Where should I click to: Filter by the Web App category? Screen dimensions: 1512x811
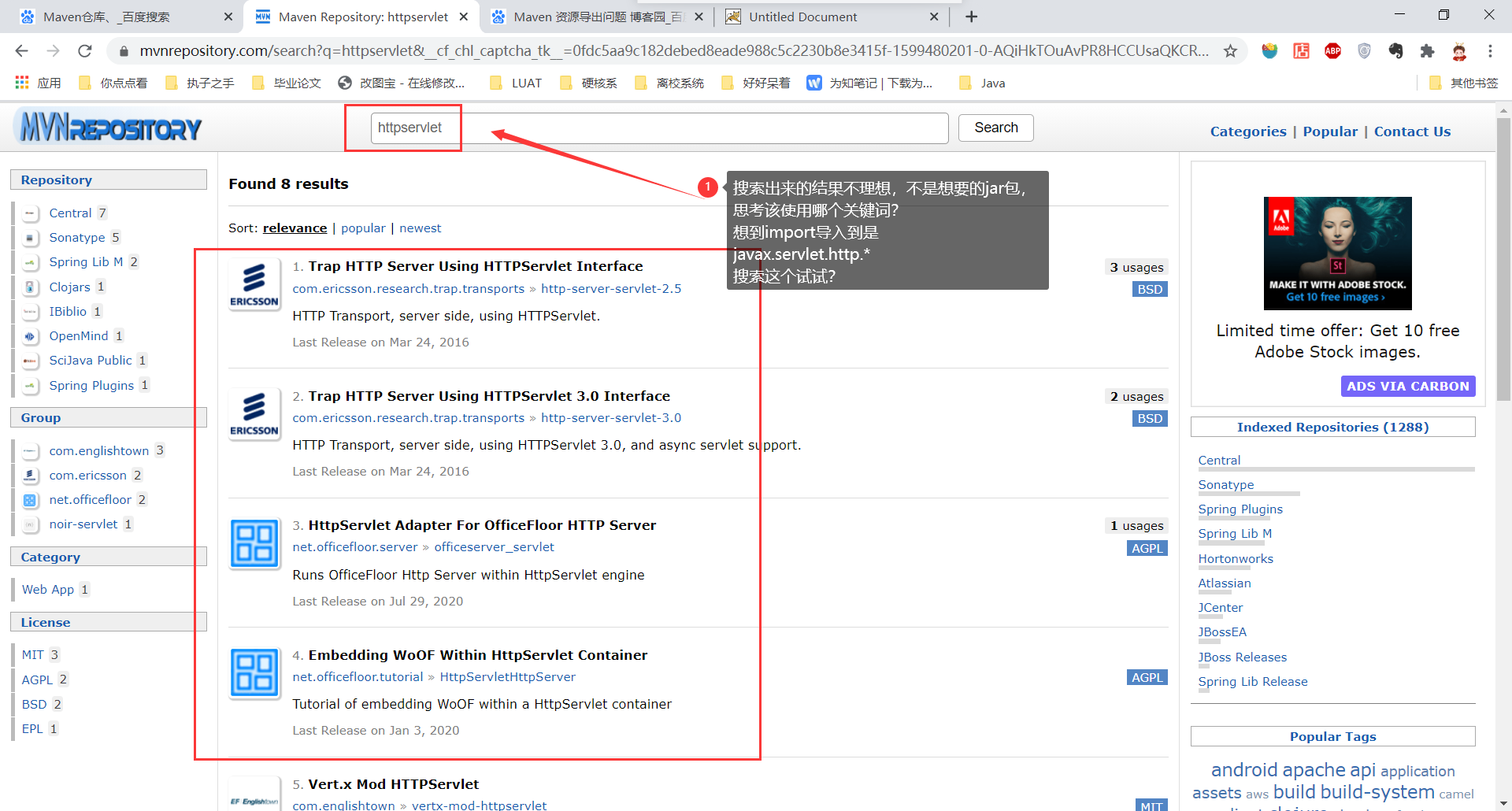47,590
